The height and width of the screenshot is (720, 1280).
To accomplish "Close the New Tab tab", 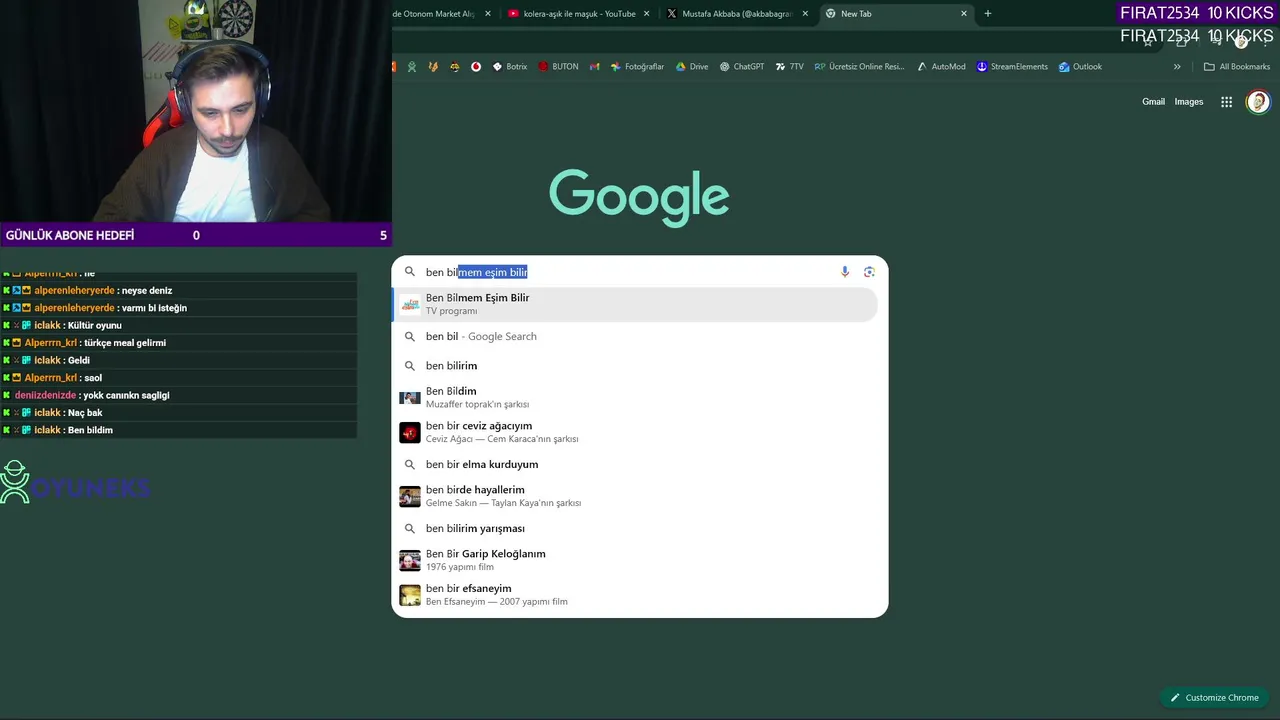I will (x=964, y=14).
